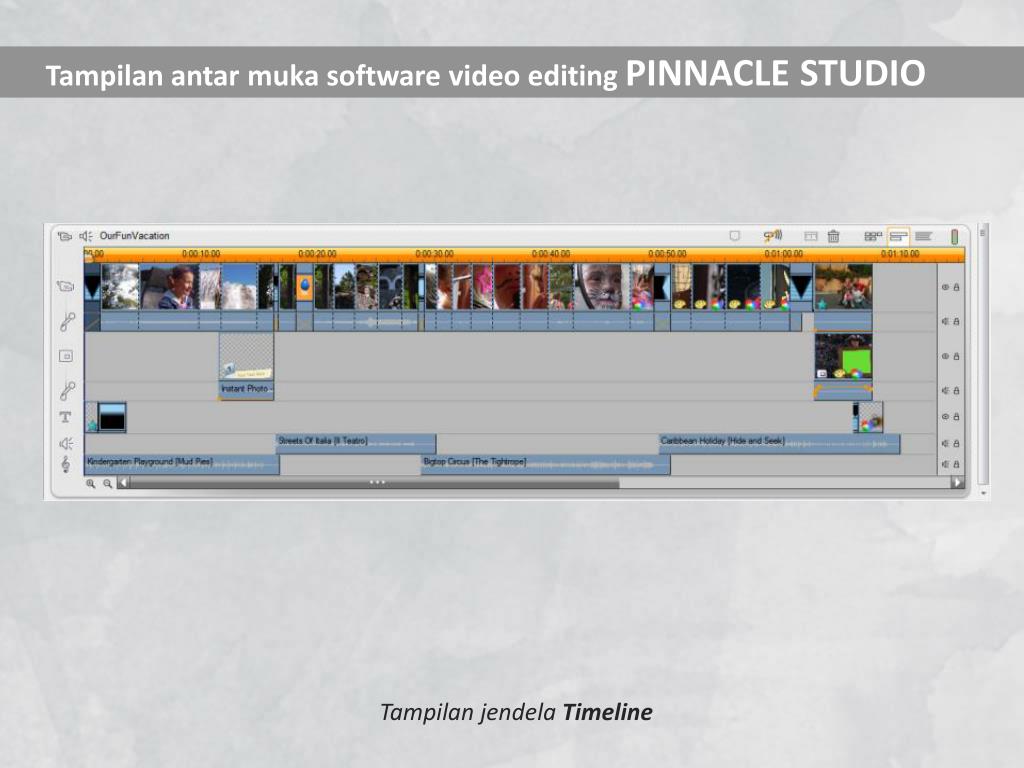Switch to Text list view icon

click(923, 236)
